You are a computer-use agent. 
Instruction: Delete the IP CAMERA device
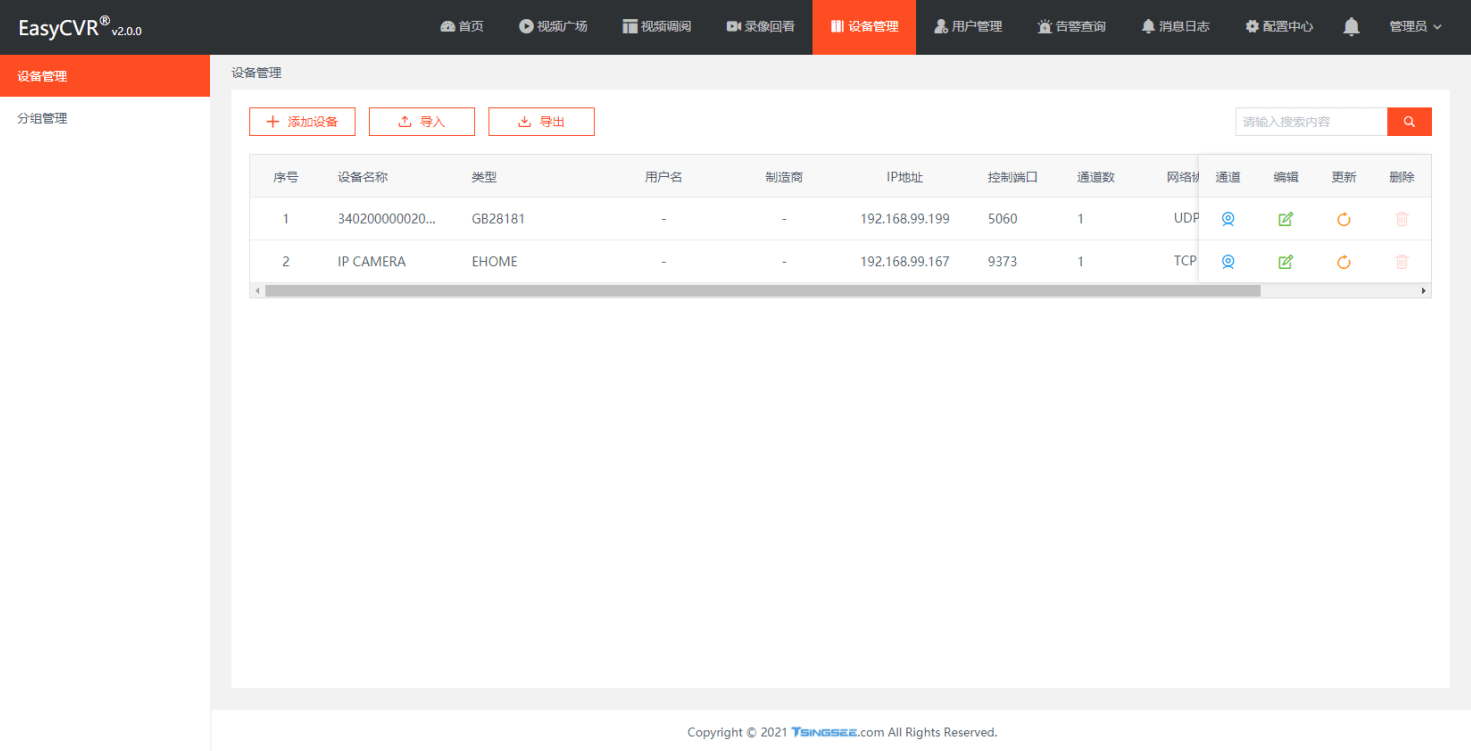[x=1402, y=262]
